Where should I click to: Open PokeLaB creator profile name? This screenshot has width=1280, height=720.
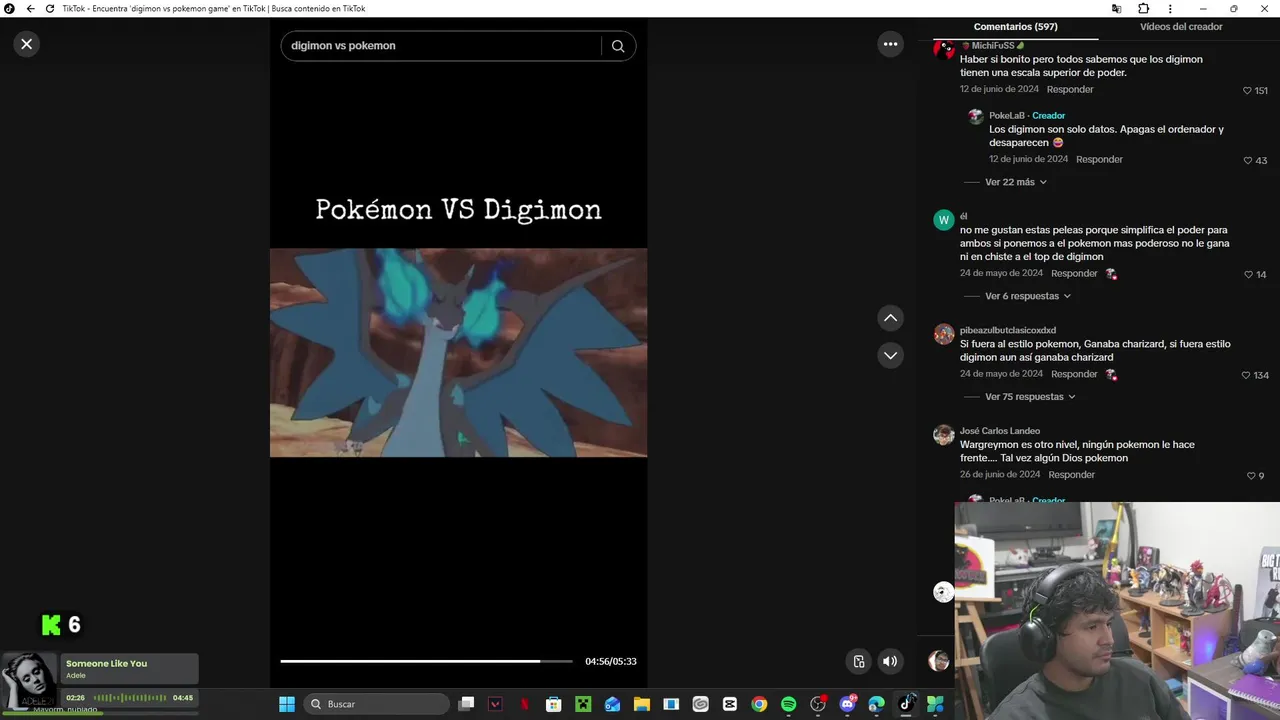pos(1007,116)
